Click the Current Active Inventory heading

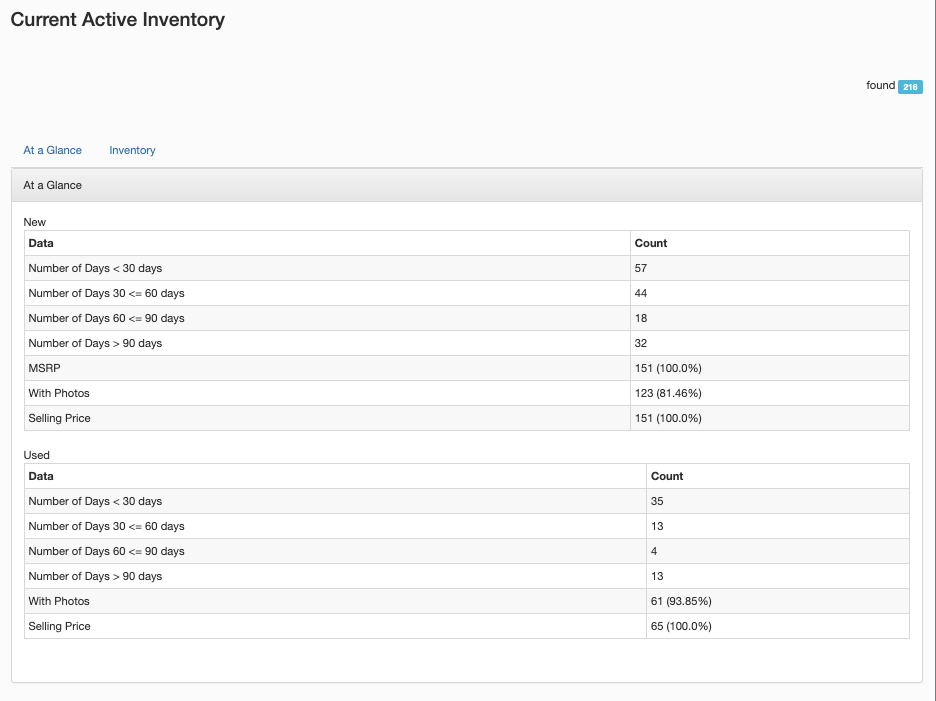117,20
